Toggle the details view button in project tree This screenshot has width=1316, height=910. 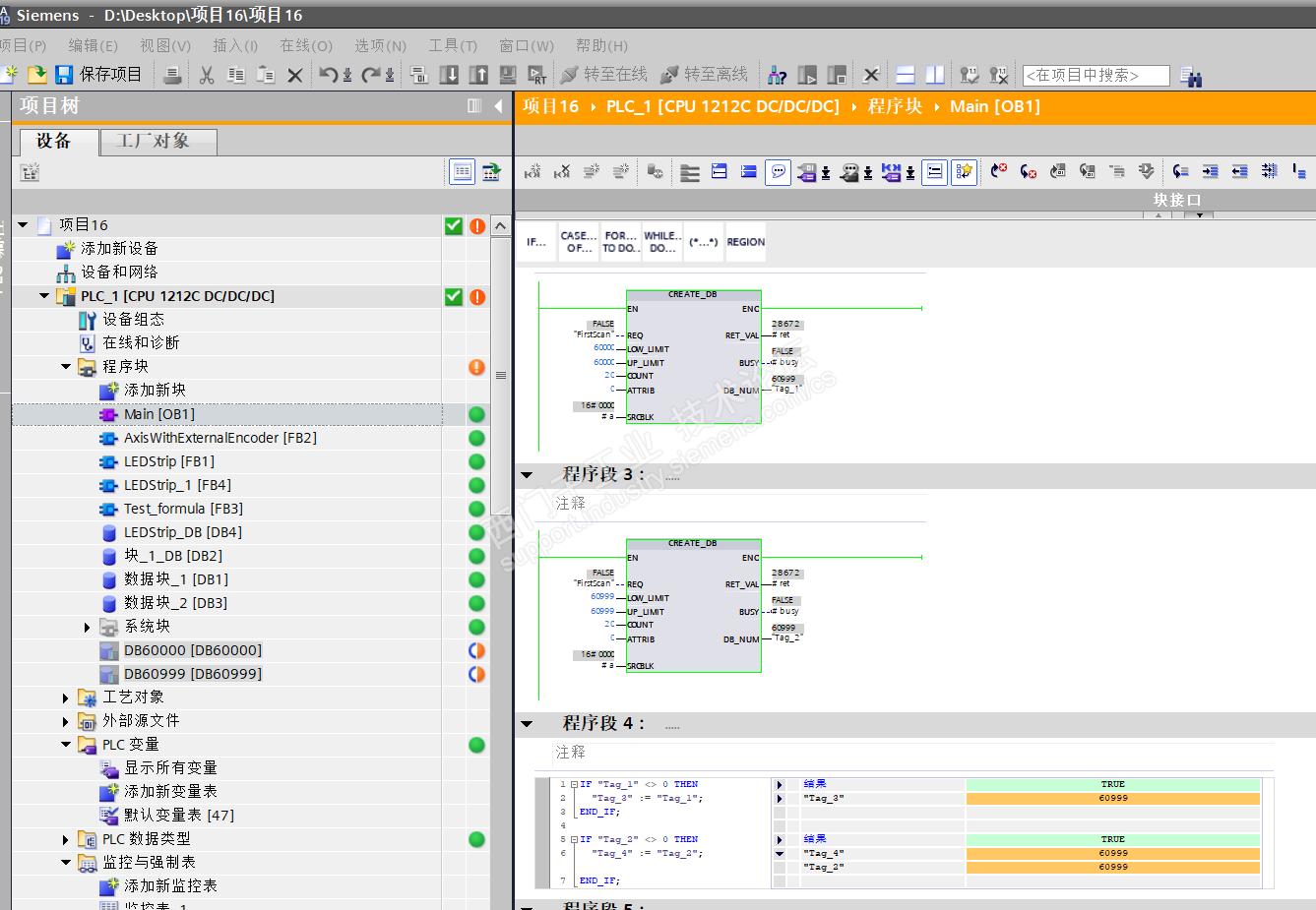[462, 172]
